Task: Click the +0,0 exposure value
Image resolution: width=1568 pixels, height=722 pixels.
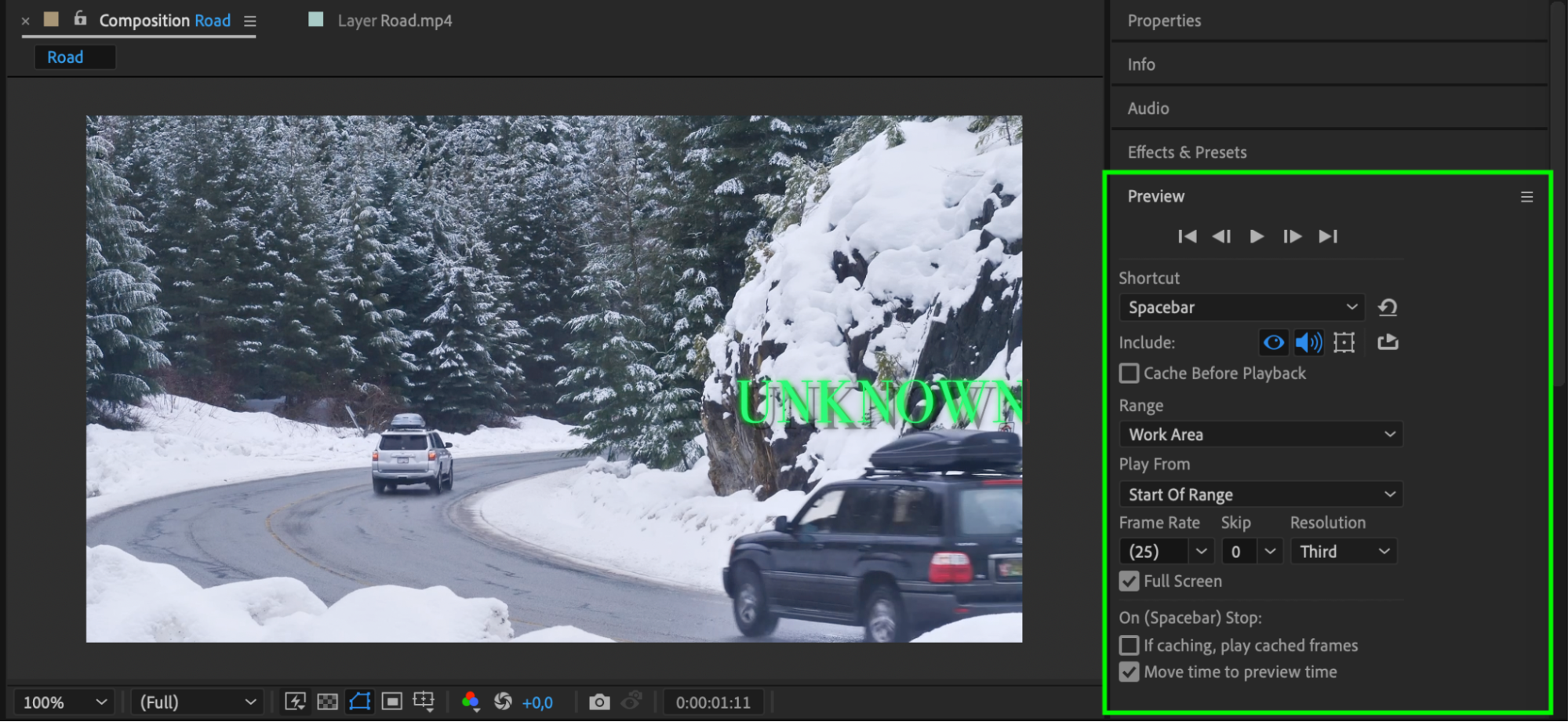Action: (537, 702)
